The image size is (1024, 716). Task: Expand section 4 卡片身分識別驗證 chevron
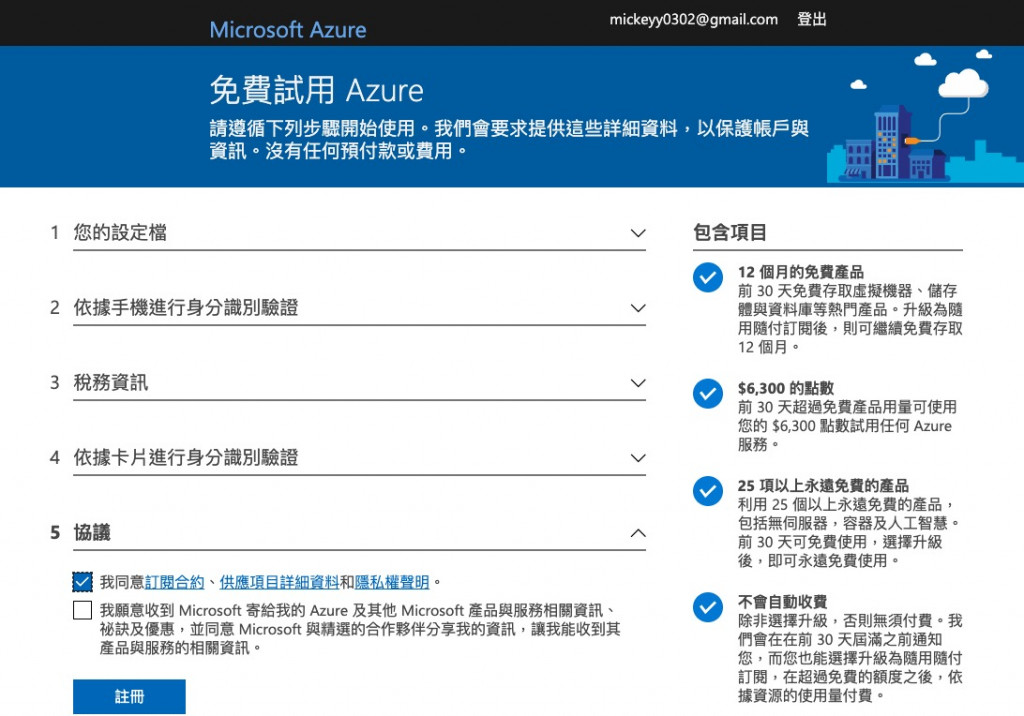[x=638, y=458]
